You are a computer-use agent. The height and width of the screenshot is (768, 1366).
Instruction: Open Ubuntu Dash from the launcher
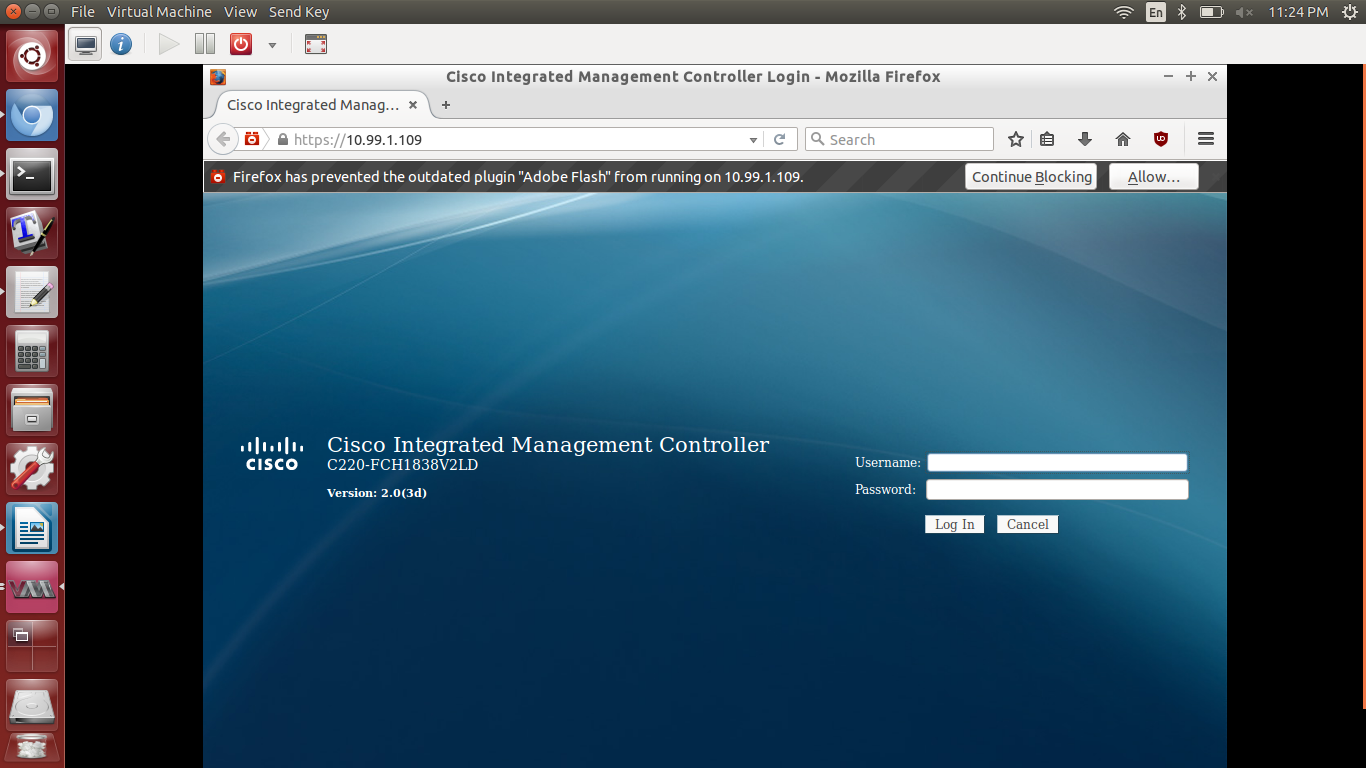click(x=32, y=56)
